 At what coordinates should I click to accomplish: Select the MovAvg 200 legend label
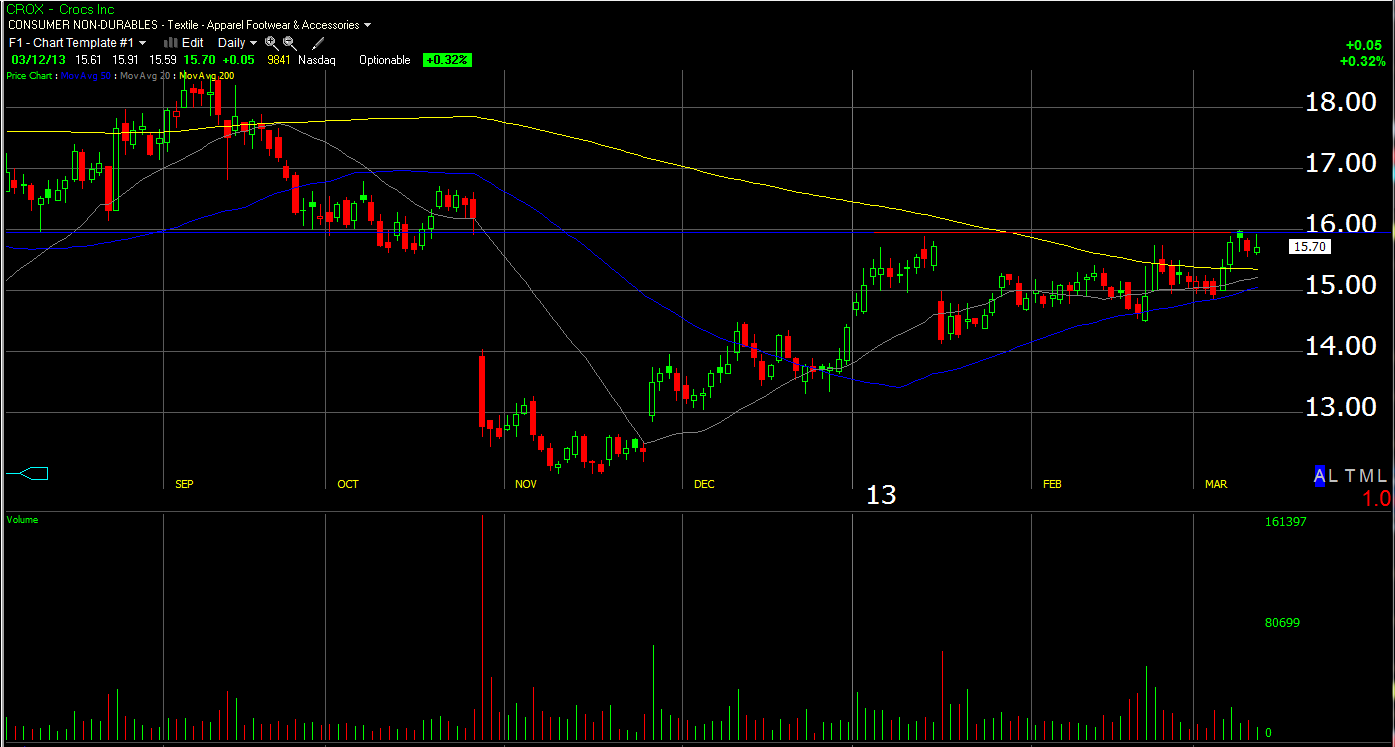pyautogui.click(x=207, y=75)
